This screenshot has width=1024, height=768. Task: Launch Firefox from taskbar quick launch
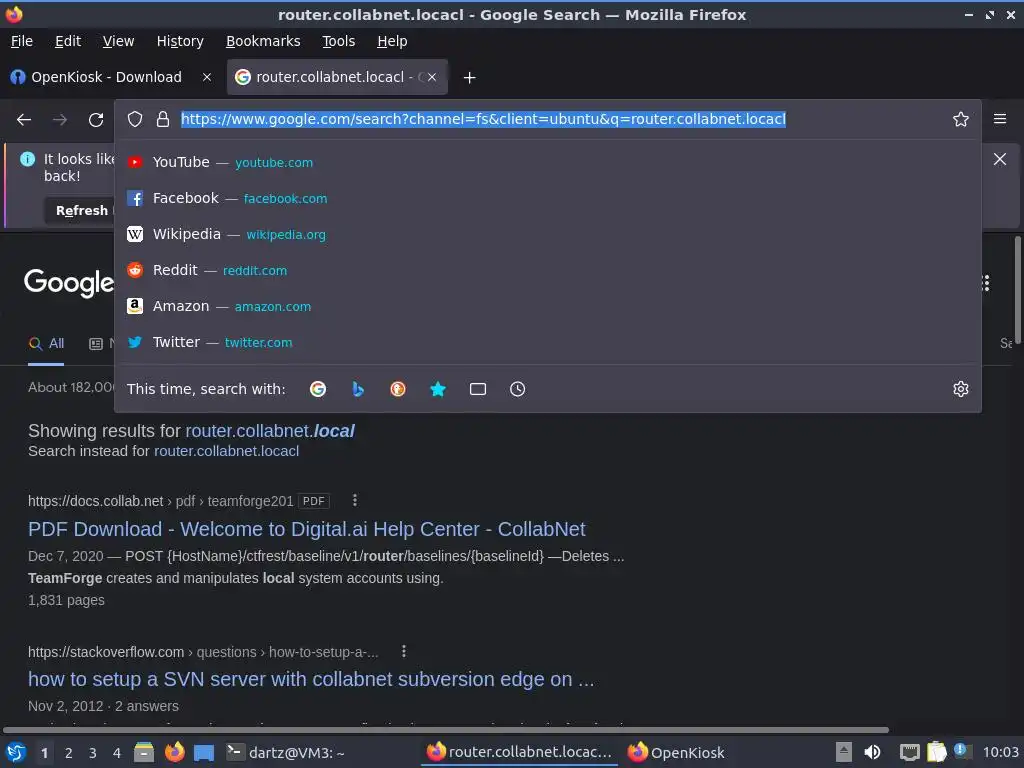tap(174, 752)
